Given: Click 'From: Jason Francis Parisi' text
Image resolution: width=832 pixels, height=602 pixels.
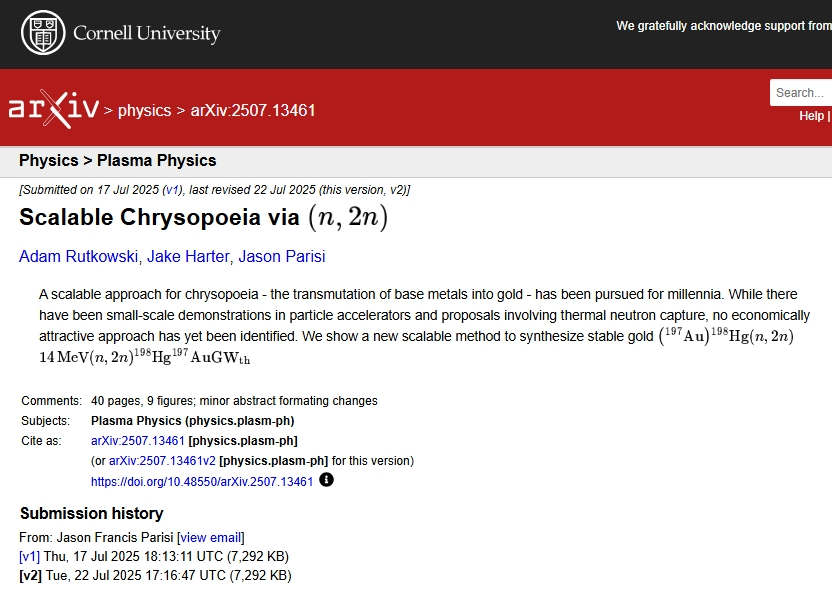Looking at the screenshot, I should [x=96, y=537].
